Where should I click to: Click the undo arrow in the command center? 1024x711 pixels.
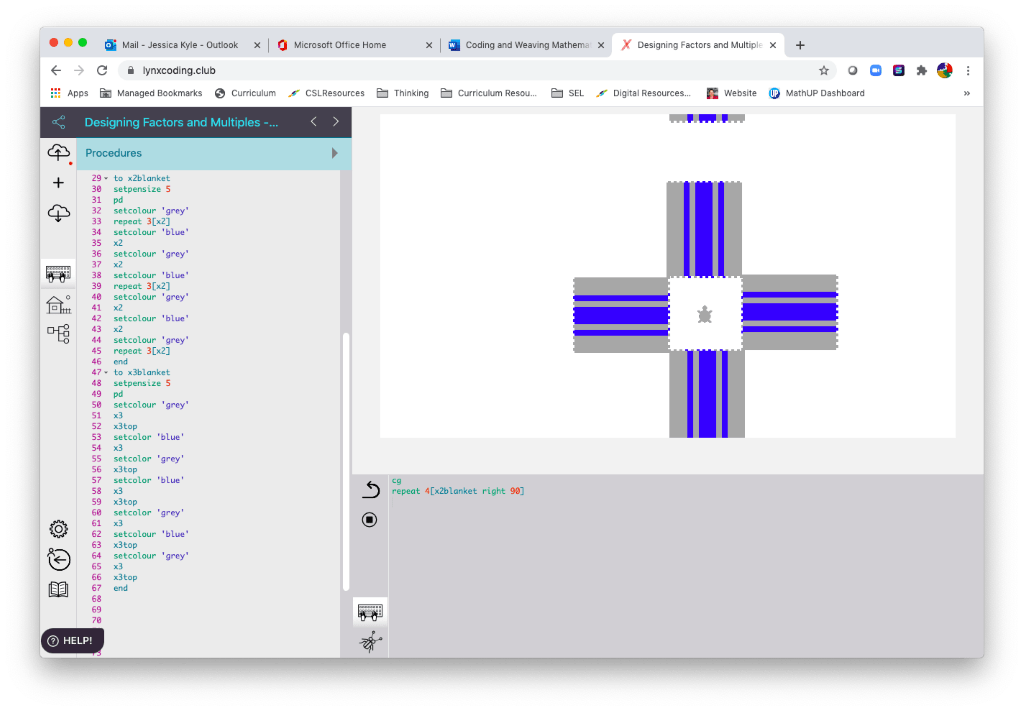click(370, 489)
